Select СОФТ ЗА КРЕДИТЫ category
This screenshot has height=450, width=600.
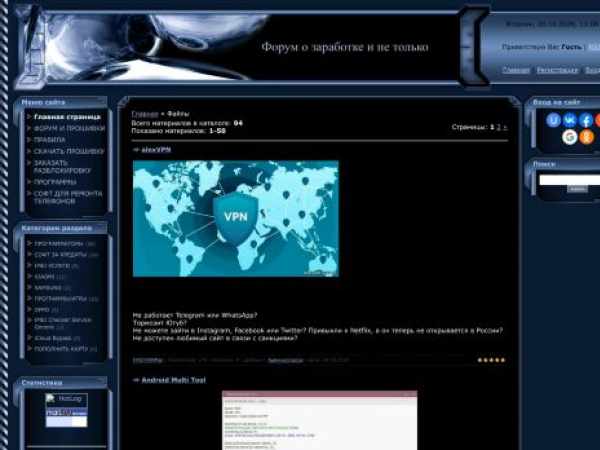click(x=60, y=254)
